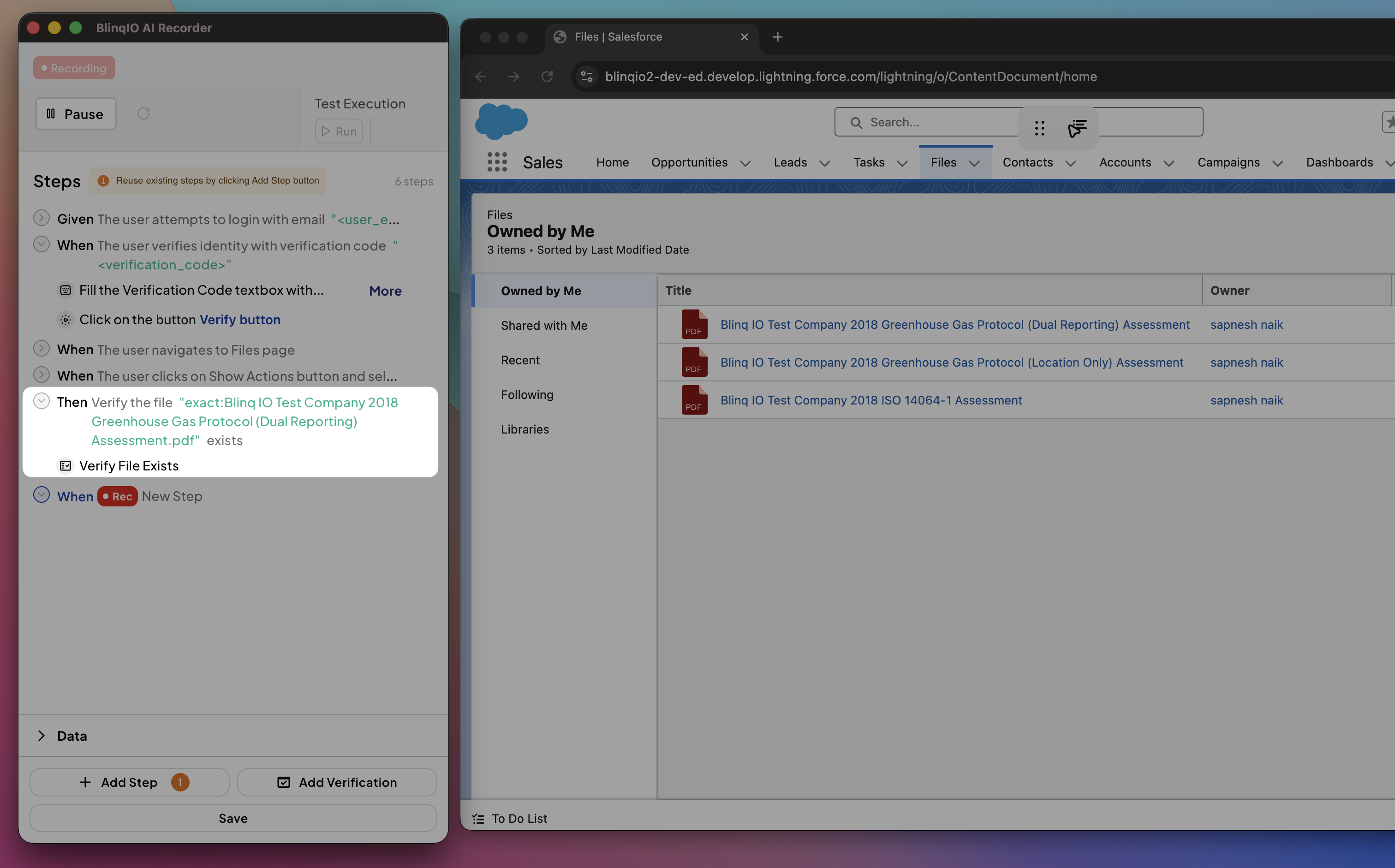Click the drag handle dots on floating toolbar
The width and height of the screenshot is (1395, 868).
pyautogui.click(x=1039, y=128)
